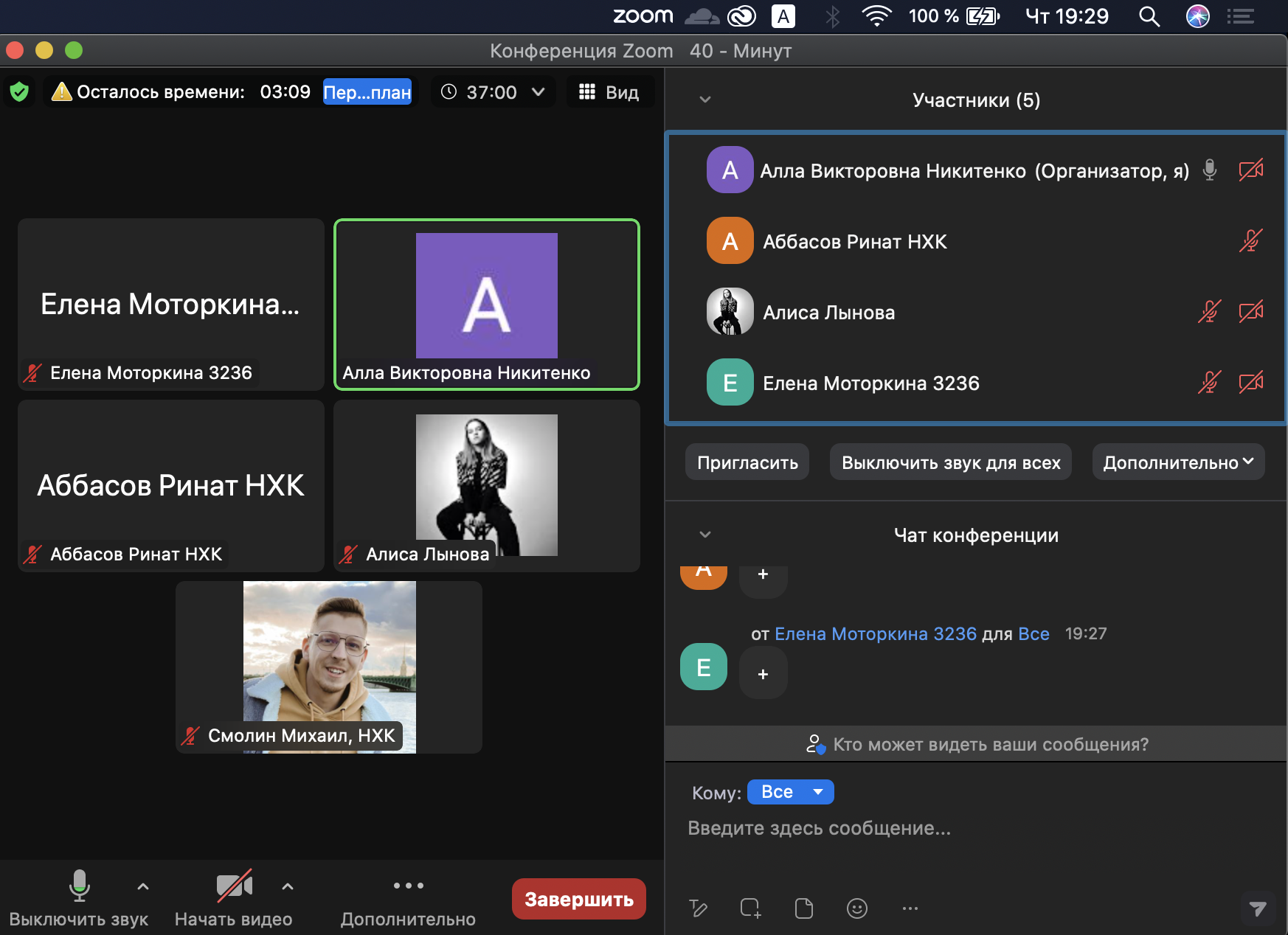Screen dimensions: 1288x935
Task: Select the Алиса Льнова video tile
Action: pos(487,486)
